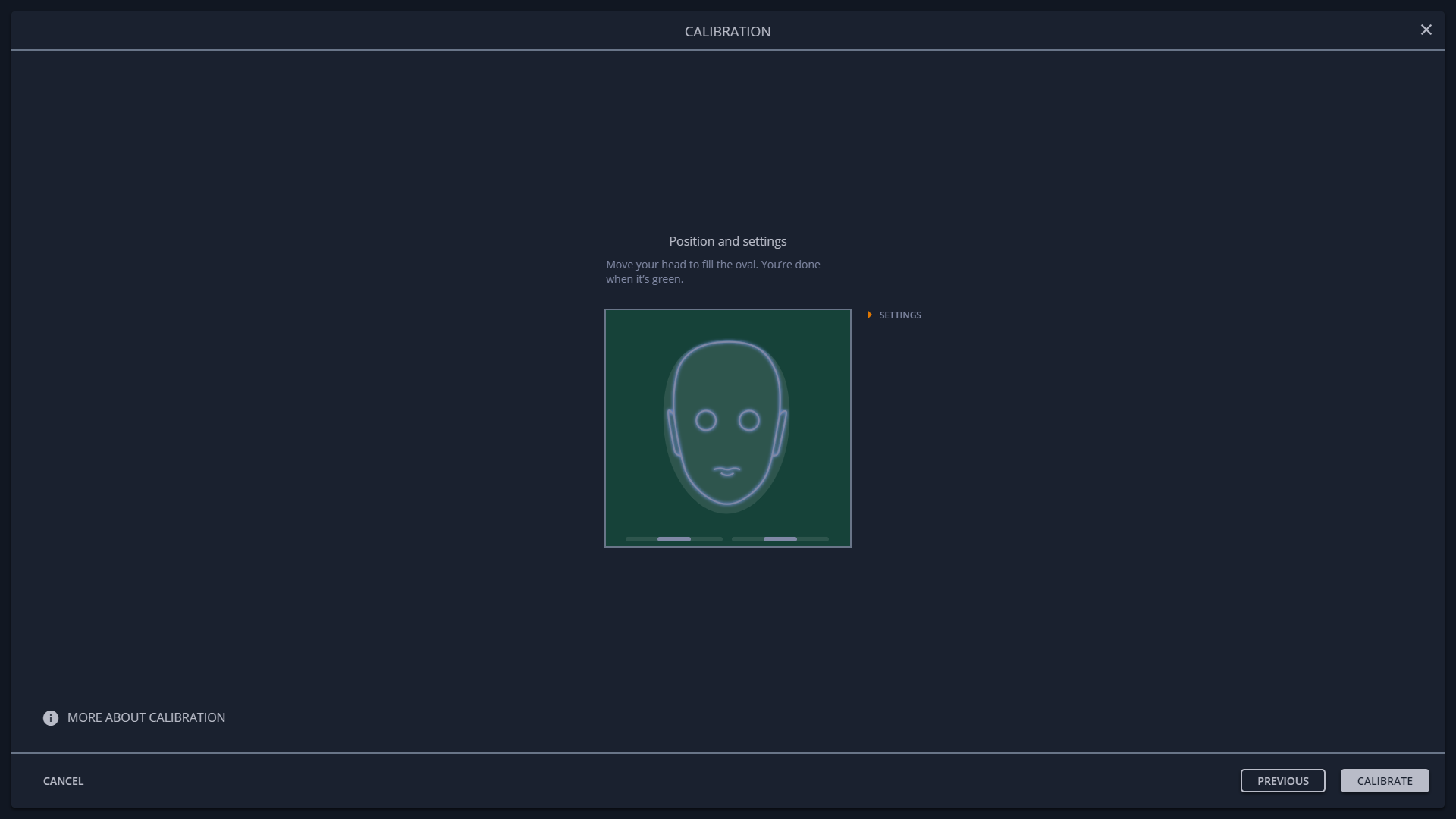Open More About Calibration link
The width and height of the screenshot is (1456, 819).
[146, 718]
